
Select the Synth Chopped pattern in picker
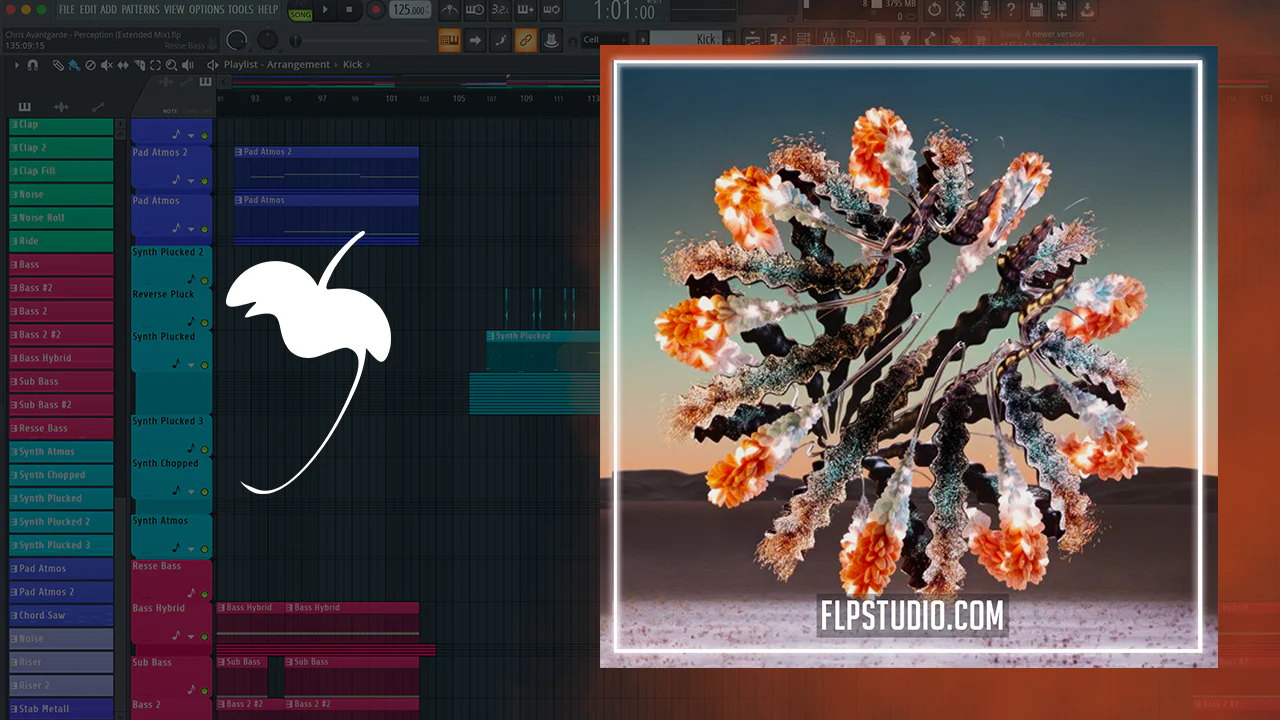point(61,475)
